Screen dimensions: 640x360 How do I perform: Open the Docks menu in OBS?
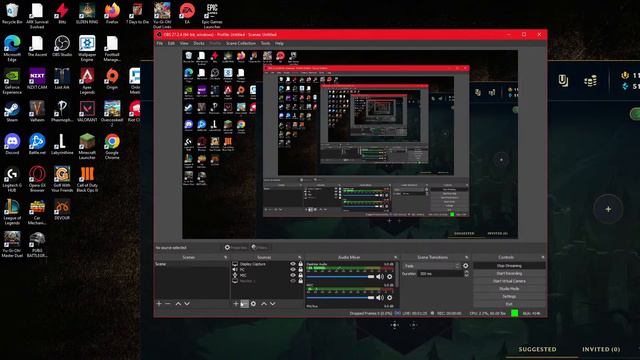pos(199,43)
